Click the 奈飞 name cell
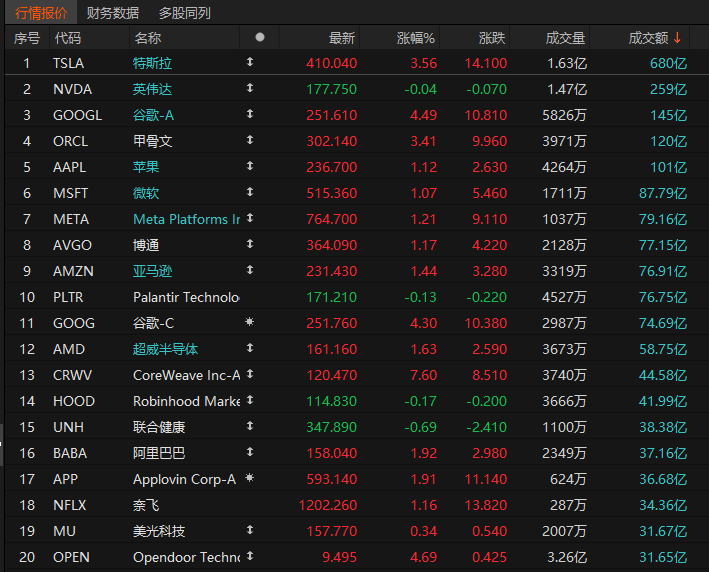Viewport: 709px width, 572px height. (146, 505)
